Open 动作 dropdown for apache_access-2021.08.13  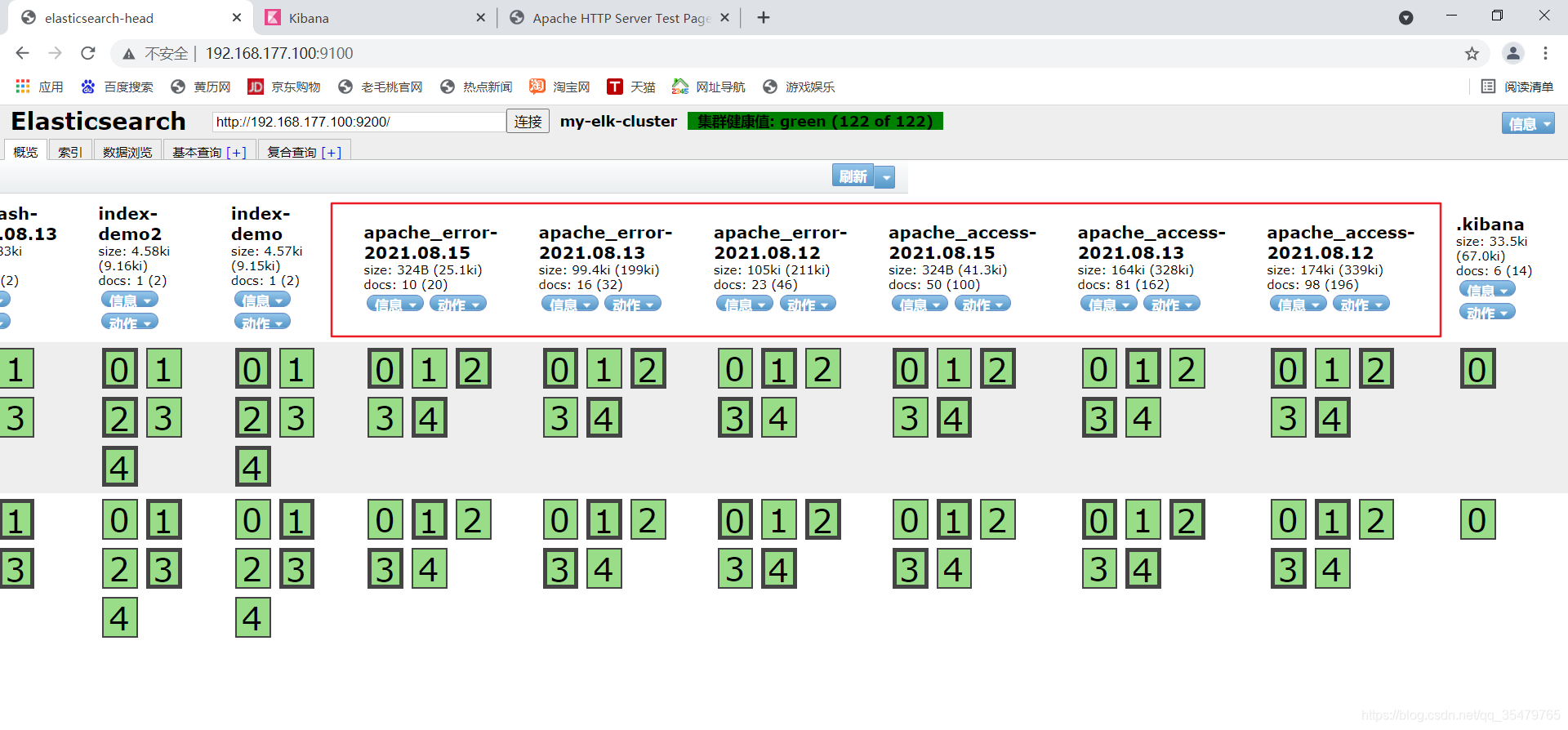coord(1172,304)
